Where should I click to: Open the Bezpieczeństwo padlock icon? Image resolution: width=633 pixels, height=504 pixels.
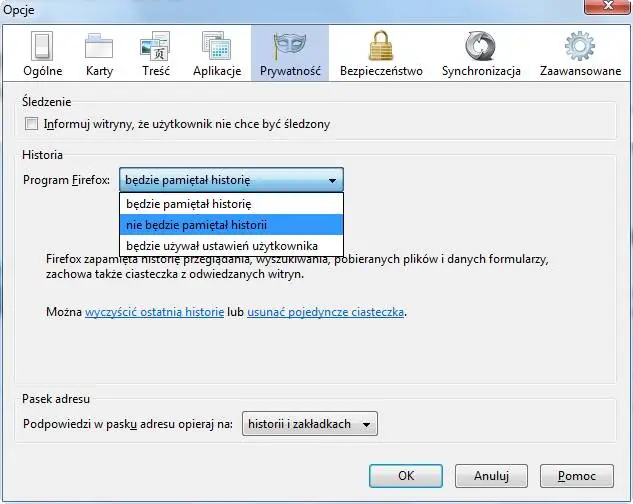click(381, 47)
